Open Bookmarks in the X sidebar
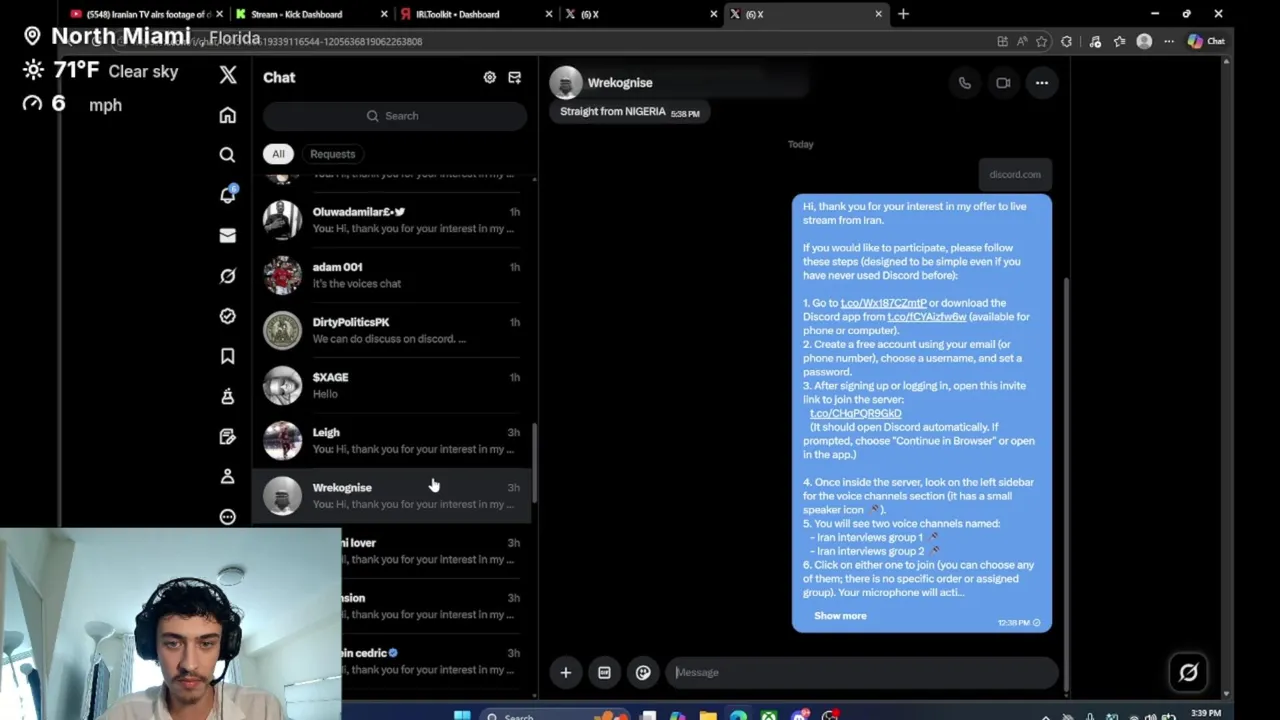This screenshot has width=1280, height=720. [x=228, y=356]
